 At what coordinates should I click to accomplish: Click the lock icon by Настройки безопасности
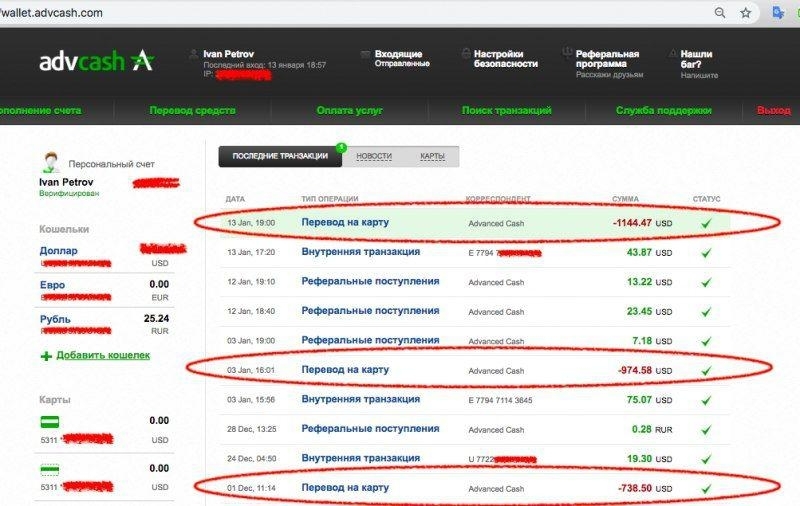(466, 53)
